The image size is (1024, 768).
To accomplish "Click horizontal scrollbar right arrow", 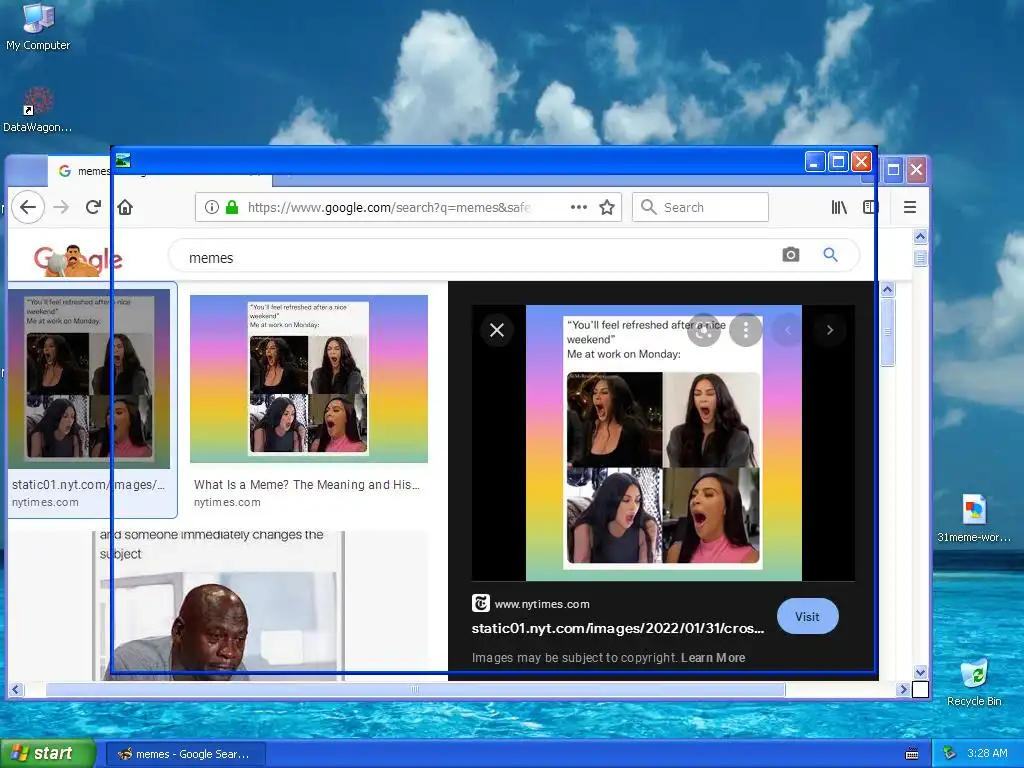I will pyautogui.click(x=904, y=690).
